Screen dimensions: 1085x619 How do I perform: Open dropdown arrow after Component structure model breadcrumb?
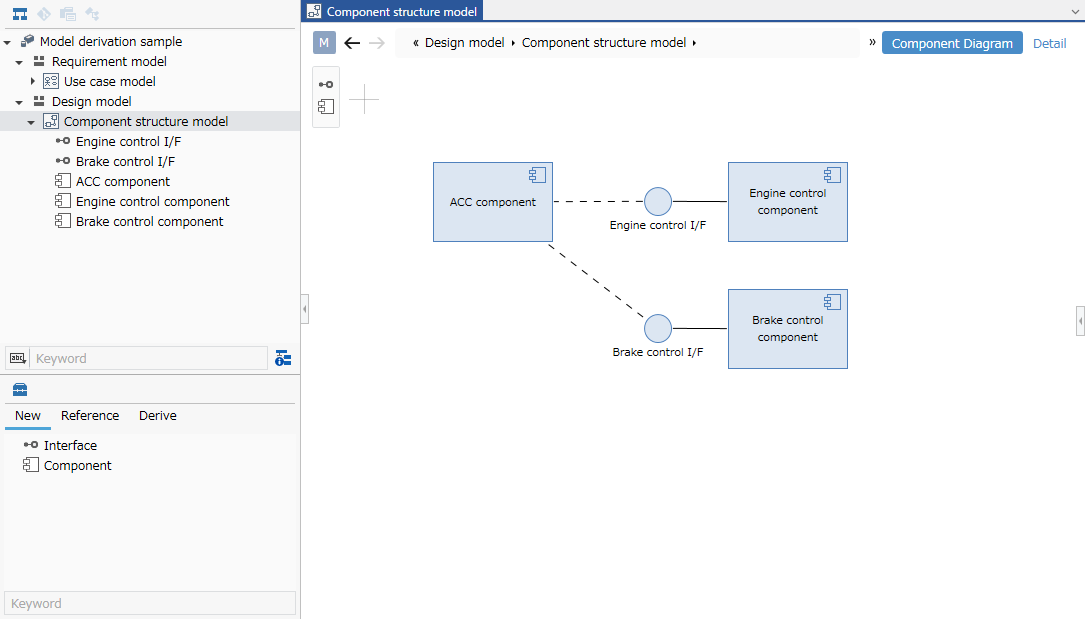pos(694,43)
